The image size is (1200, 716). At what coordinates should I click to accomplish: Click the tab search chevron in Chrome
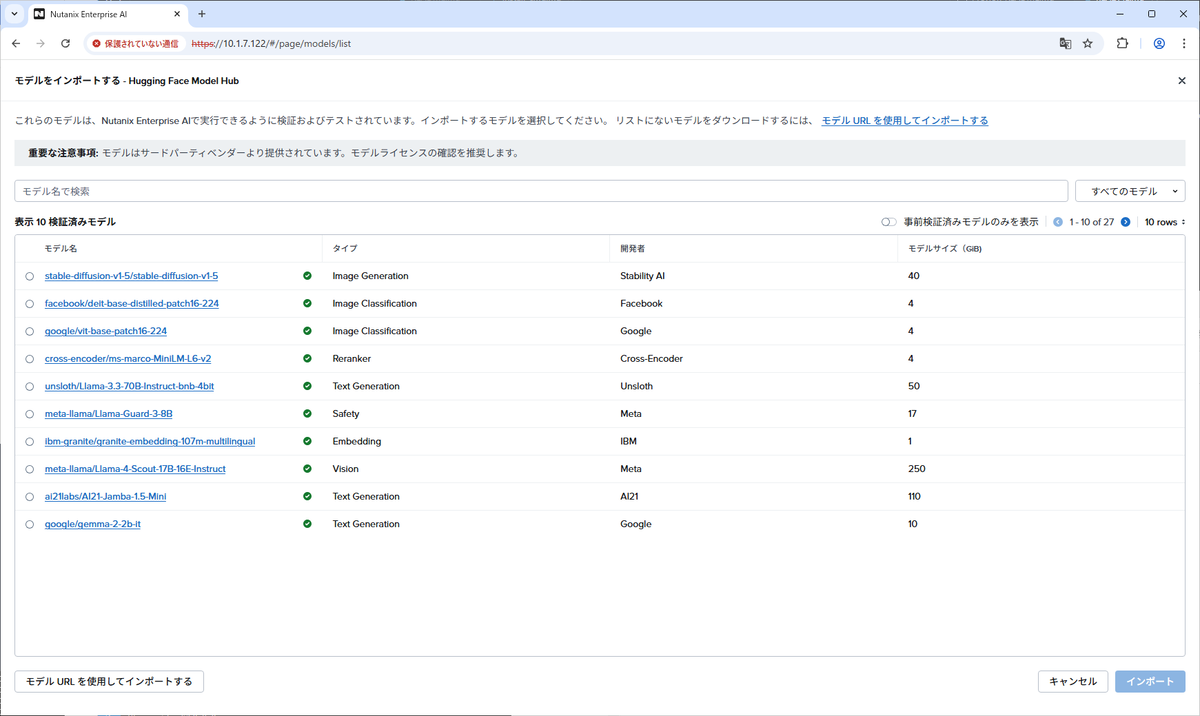click(x=14, y=14)
